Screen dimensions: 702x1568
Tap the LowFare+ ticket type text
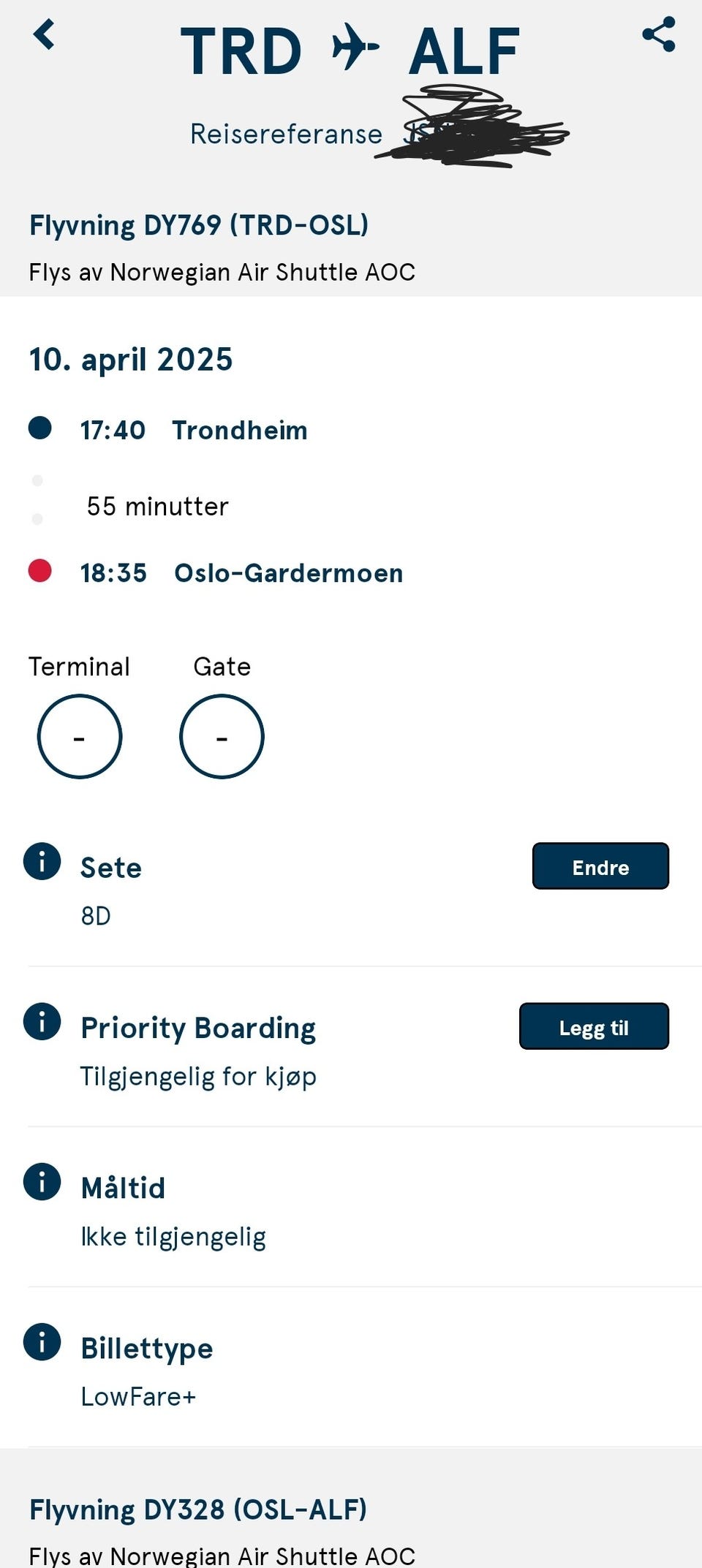[x=138, y=1396]
